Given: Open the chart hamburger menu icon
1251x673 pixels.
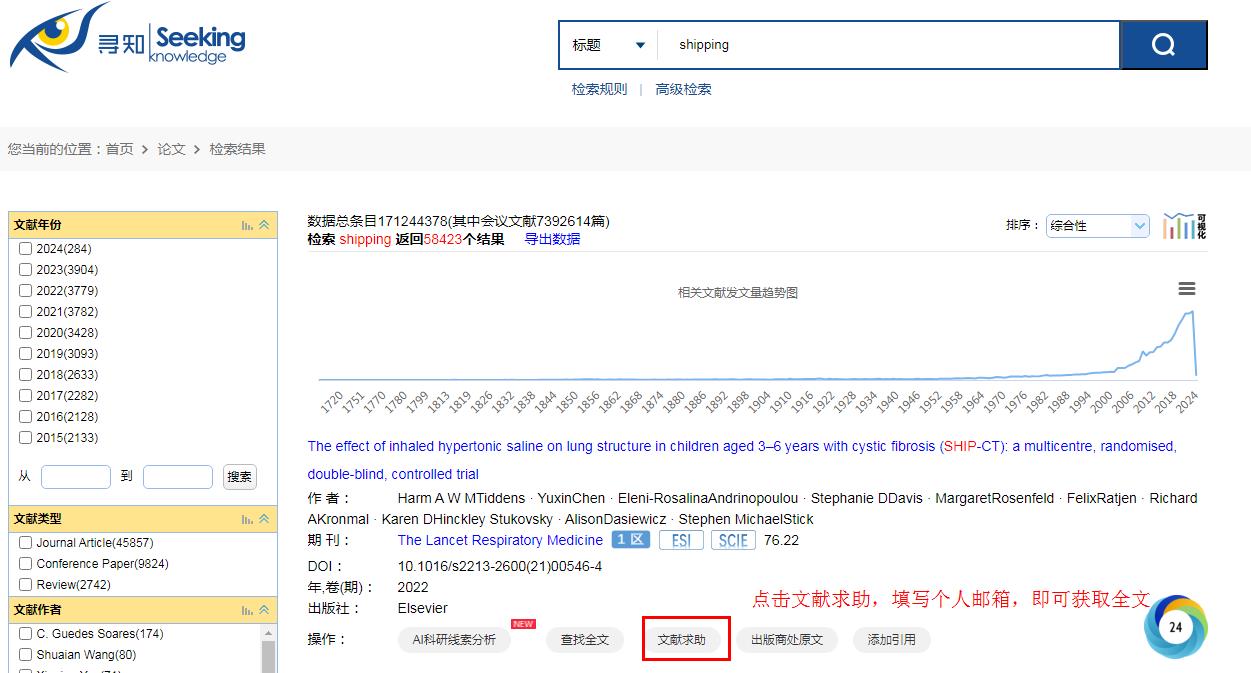Looking at the screenshot, I should [x=1187, y=289].
